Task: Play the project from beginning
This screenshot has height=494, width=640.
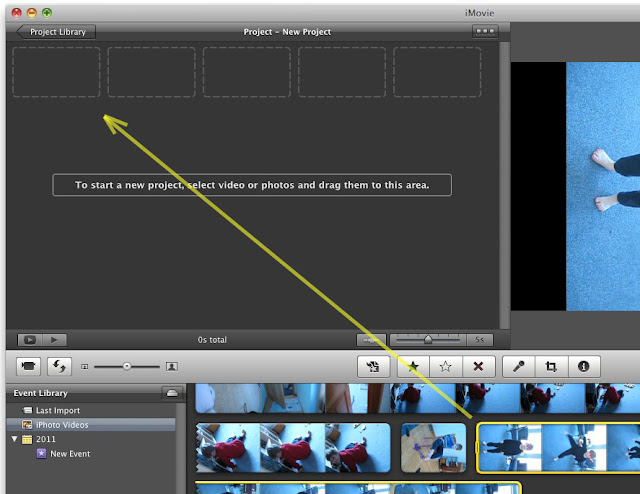Action: [x=54, y=340]
